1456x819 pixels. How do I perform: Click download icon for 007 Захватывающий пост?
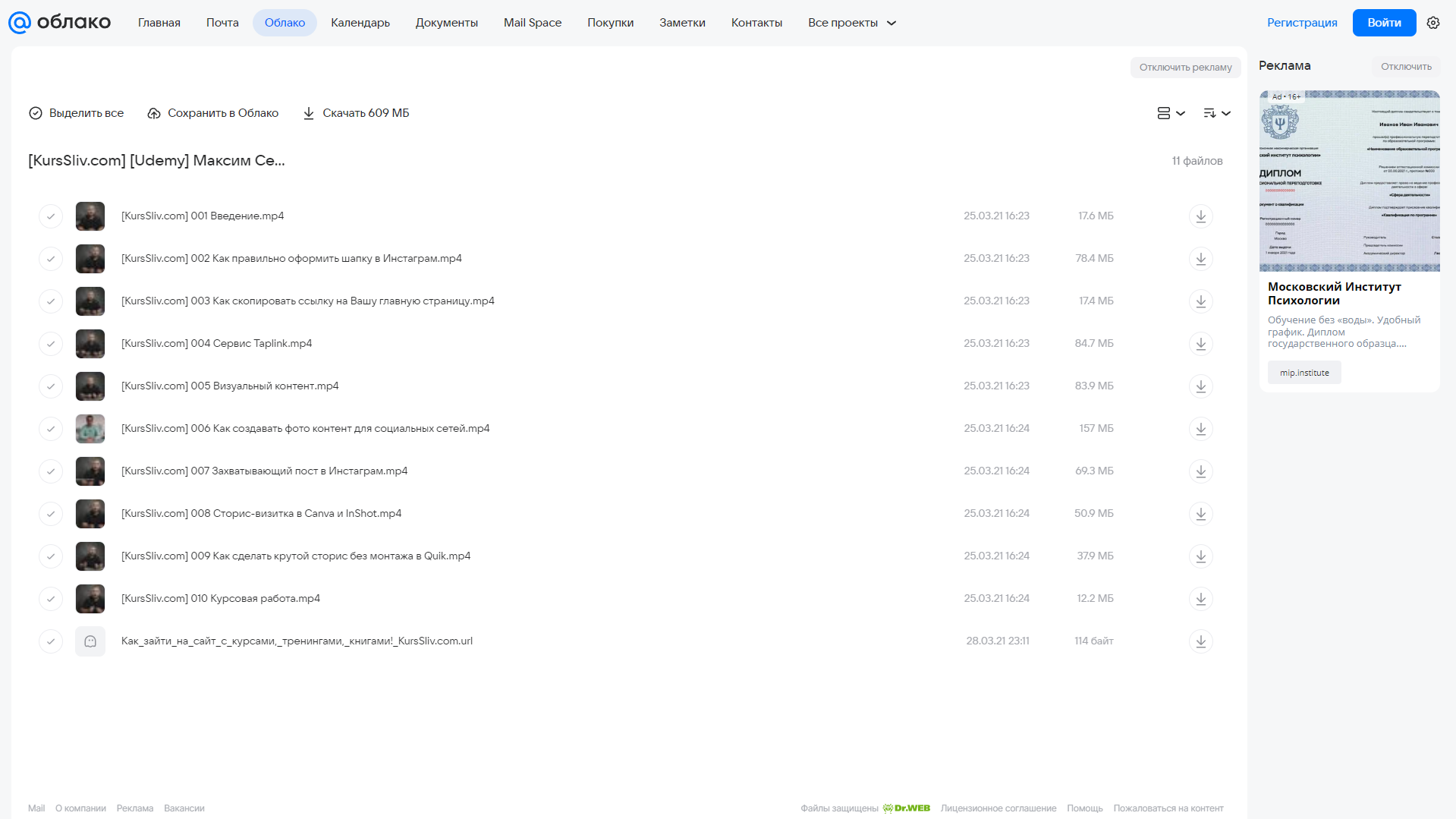[1200, 471]
